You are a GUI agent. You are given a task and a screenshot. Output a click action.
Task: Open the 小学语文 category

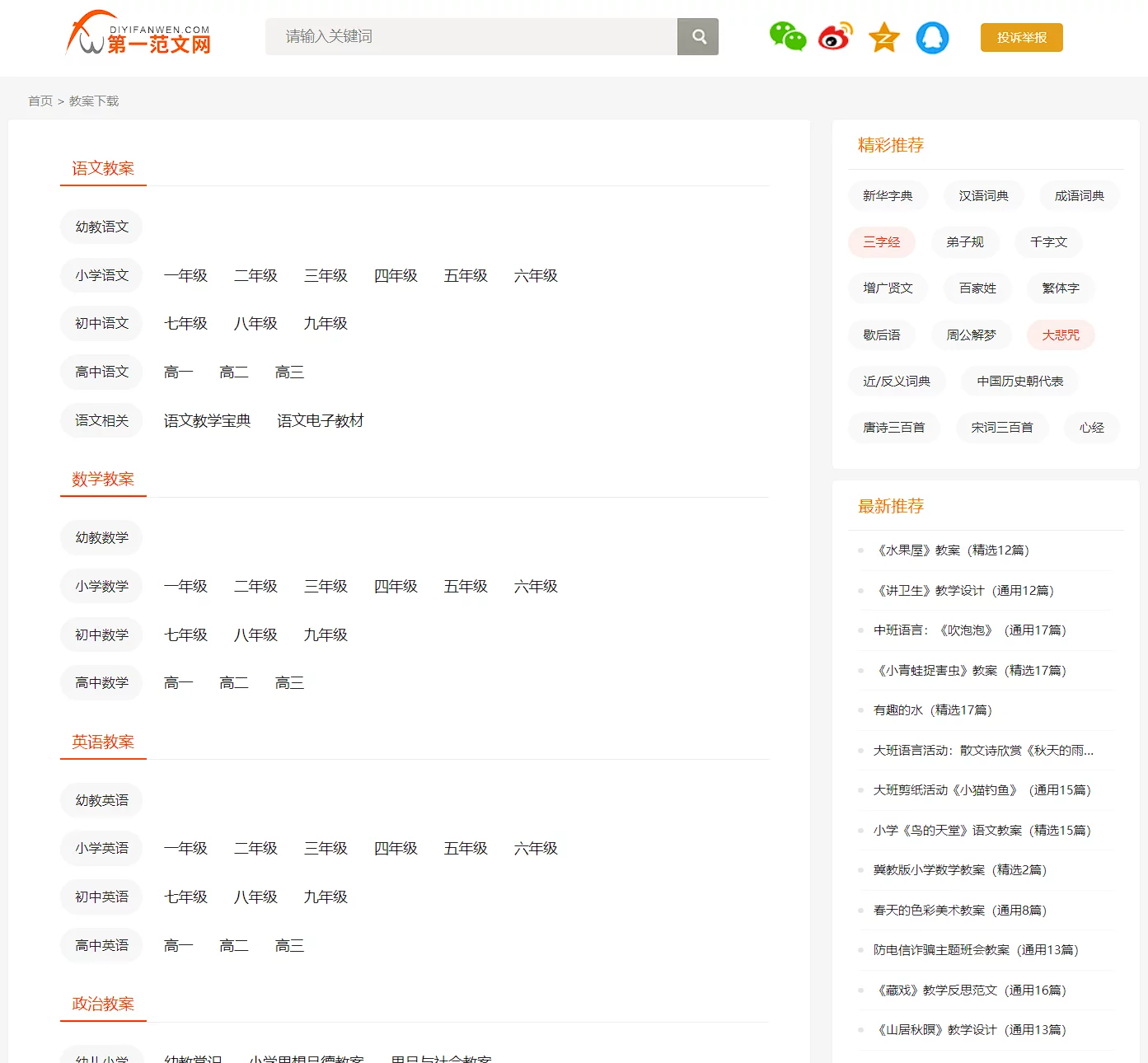click(101, 275)
